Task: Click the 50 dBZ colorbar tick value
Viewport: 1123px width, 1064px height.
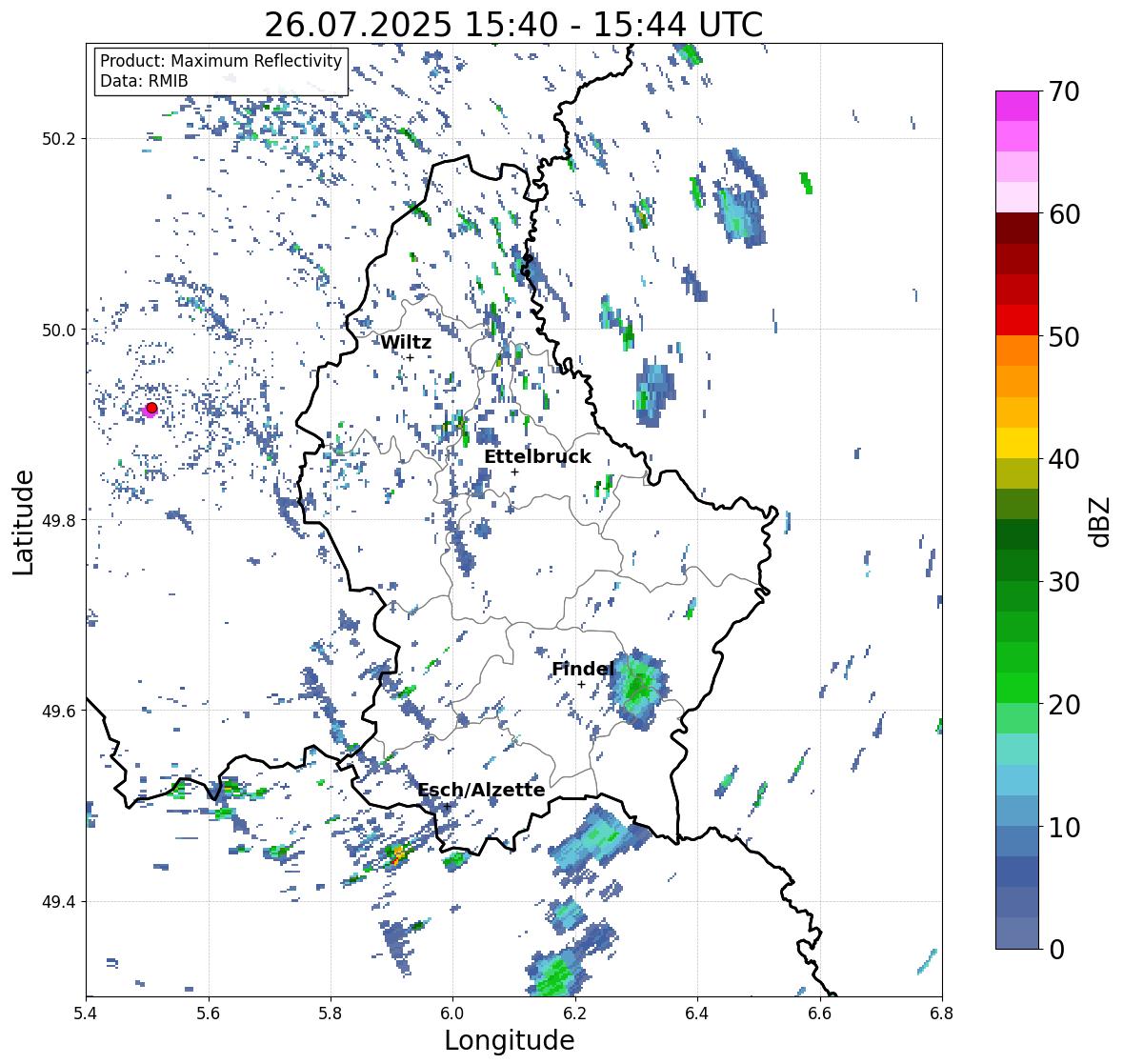Action: pyautogui.click(x=1064, y=336)
